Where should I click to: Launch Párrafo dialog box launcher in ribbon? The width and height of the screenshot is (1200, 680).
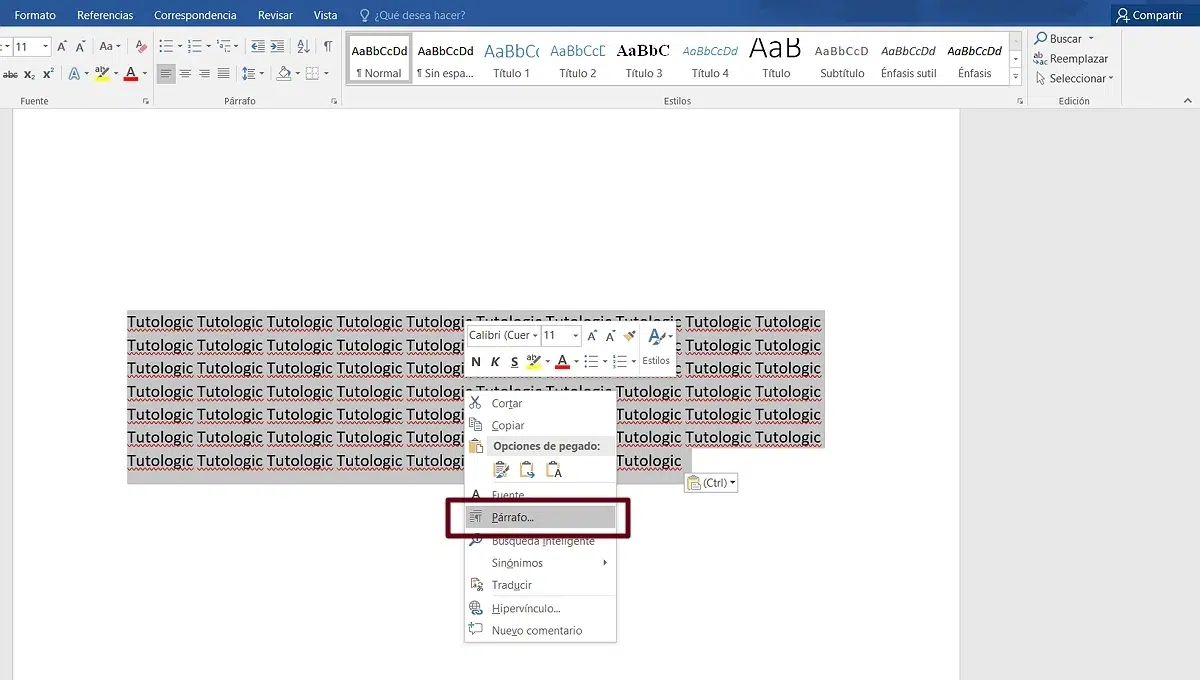pos(334,102)
